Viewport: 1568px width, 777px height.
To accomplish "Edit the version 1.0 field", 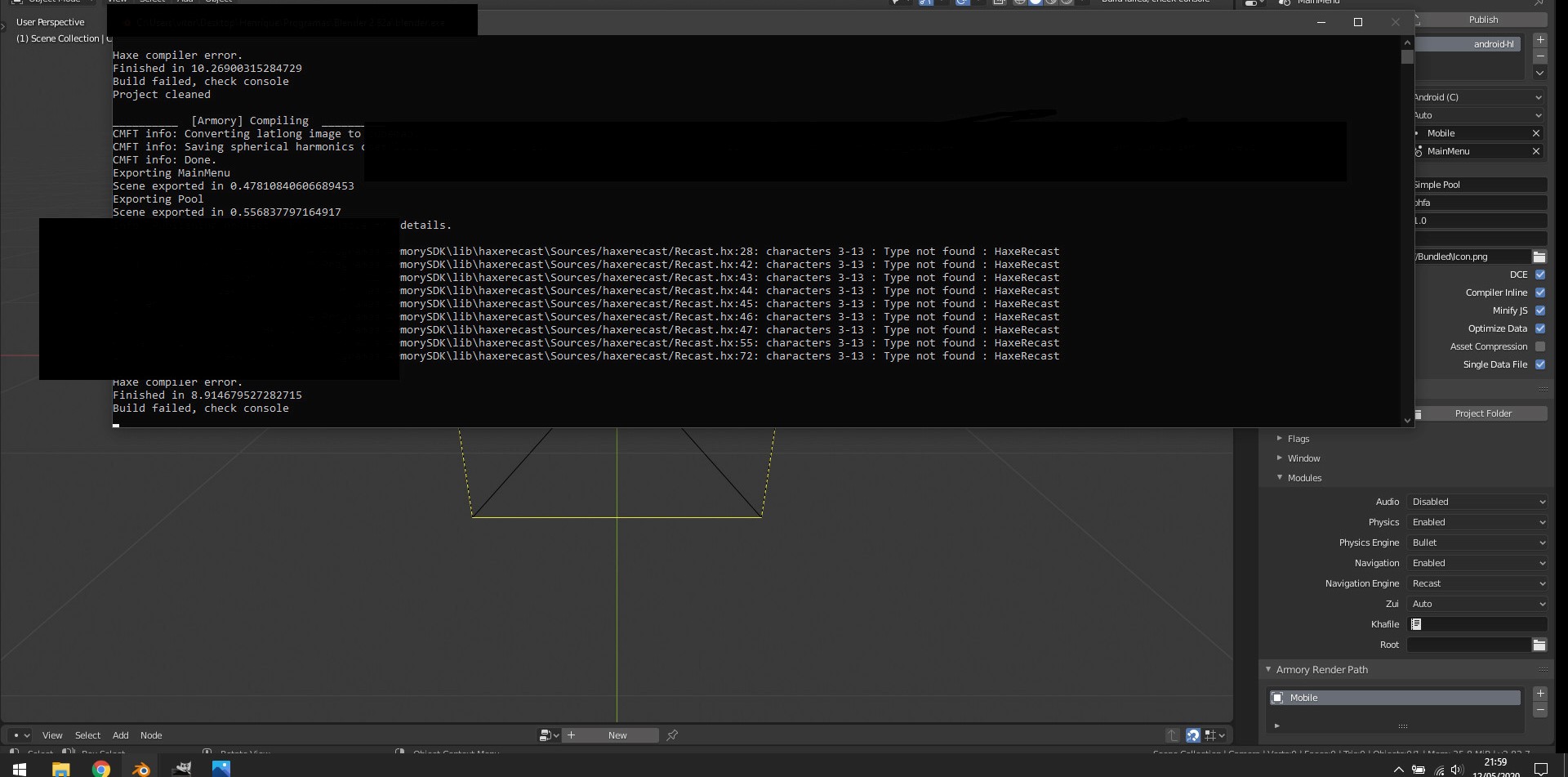I will tap(1480, 221).
